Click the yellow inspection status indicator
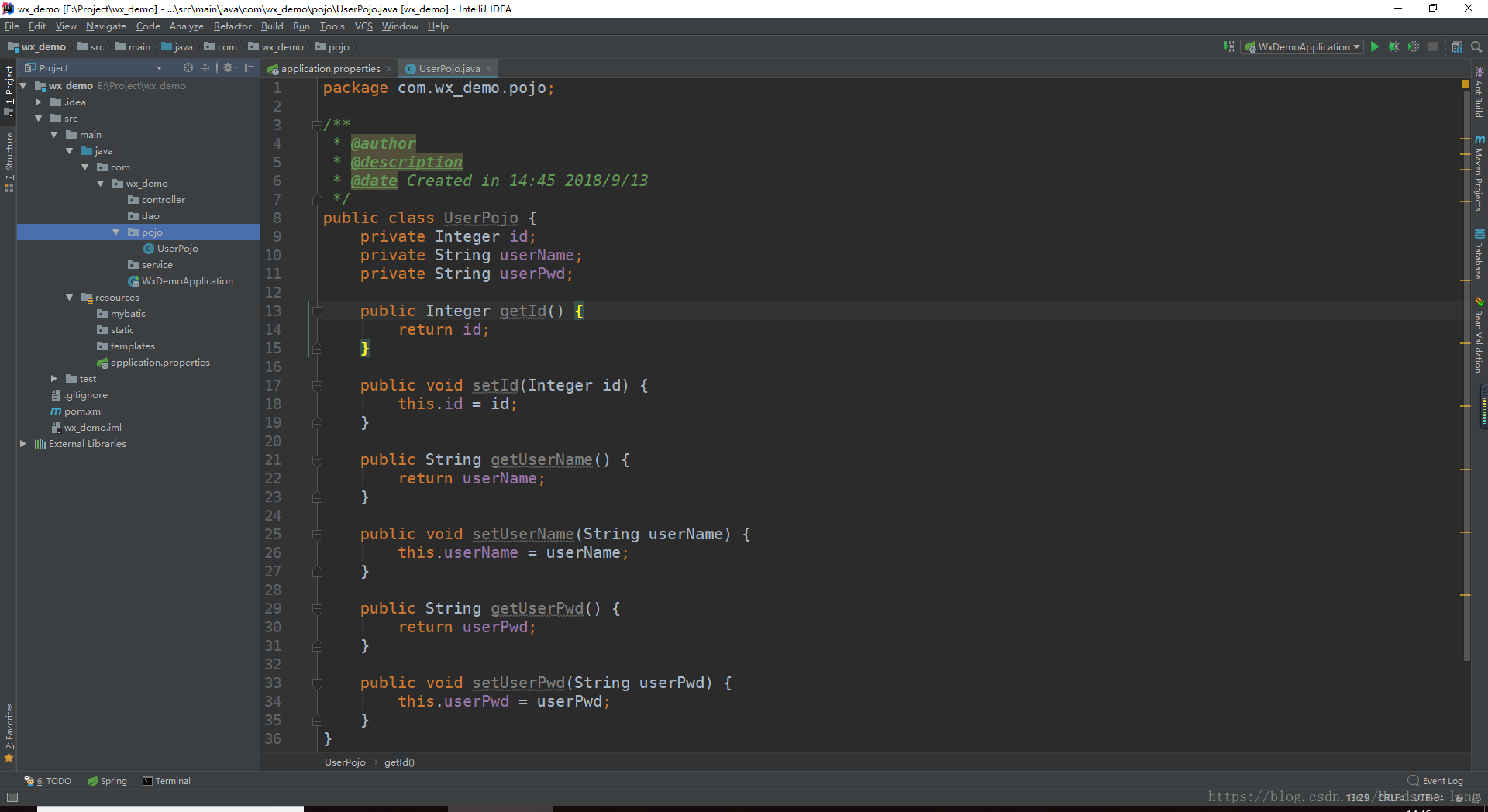The width and height of the screenshot is (1488, 812). 1465,84
